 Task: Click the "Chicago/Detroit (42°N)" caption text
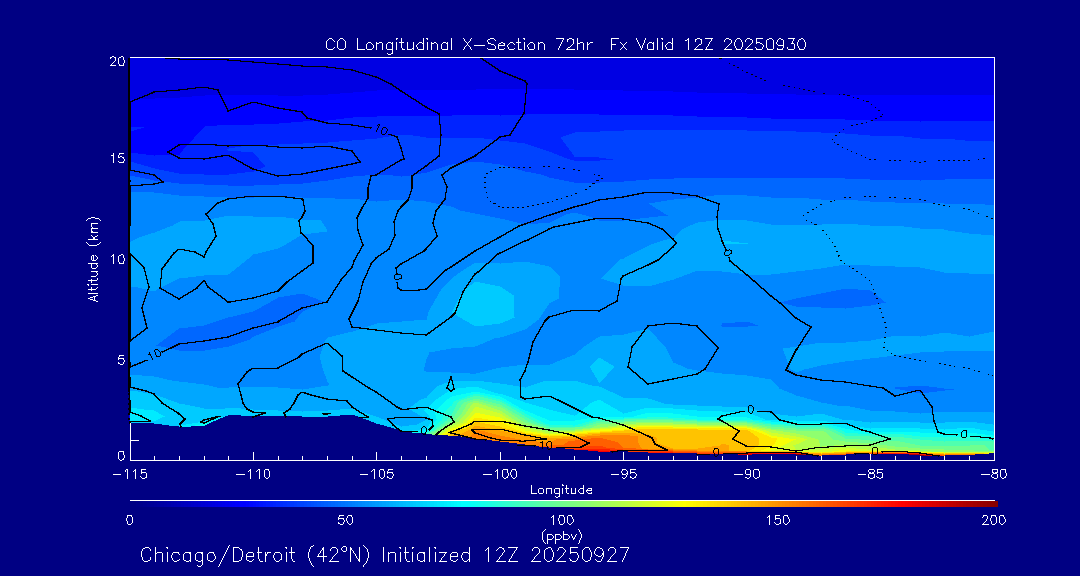pos(256,555)
